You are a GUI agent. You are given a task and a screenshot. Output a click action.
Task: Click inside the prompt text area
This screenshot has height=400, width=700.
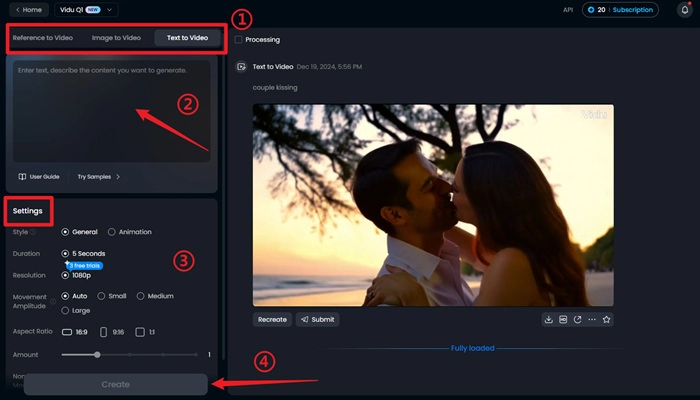coord(112,111)
